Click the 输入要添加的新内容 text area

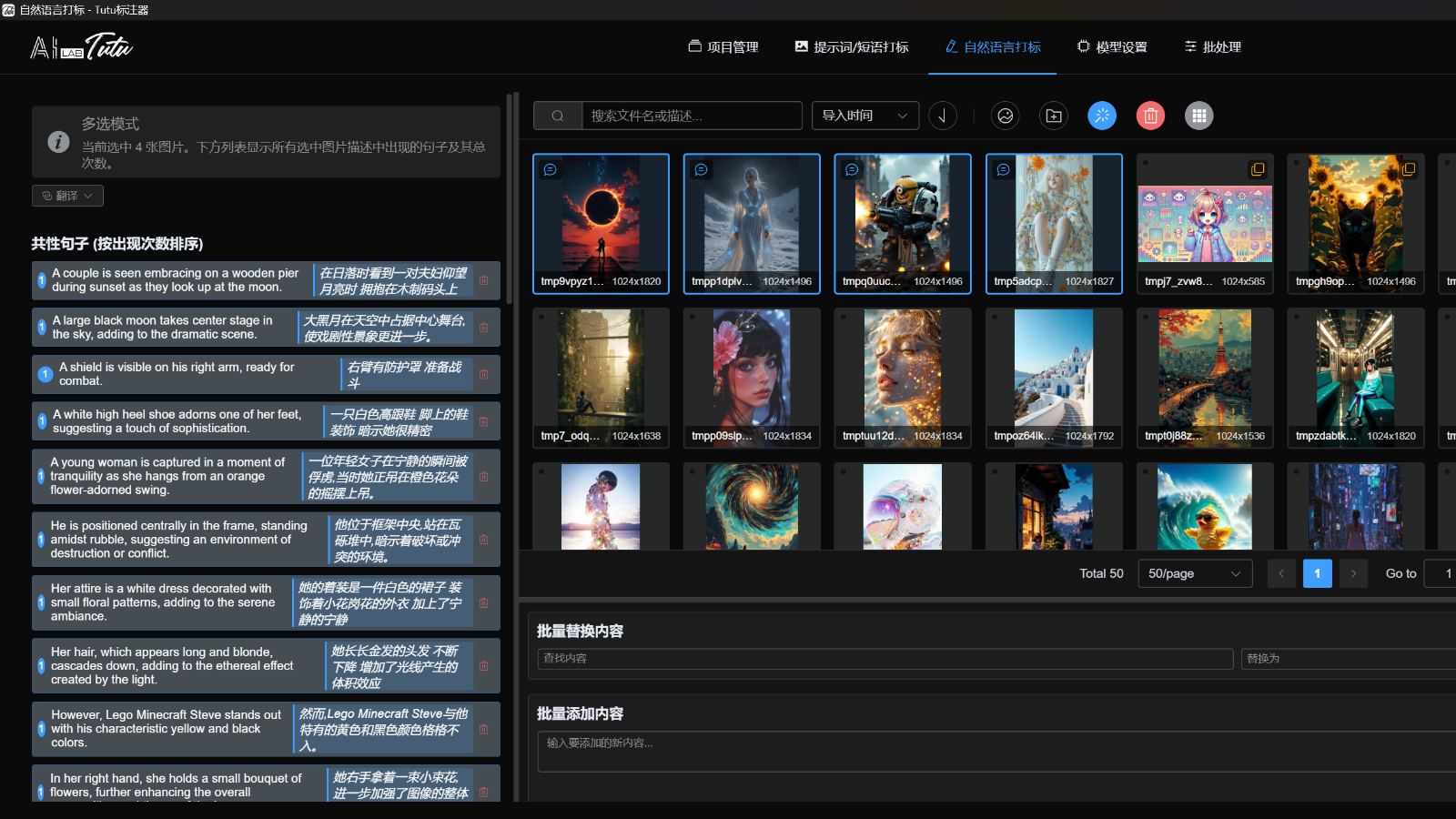pyautogui.click(x=996, y=752)
